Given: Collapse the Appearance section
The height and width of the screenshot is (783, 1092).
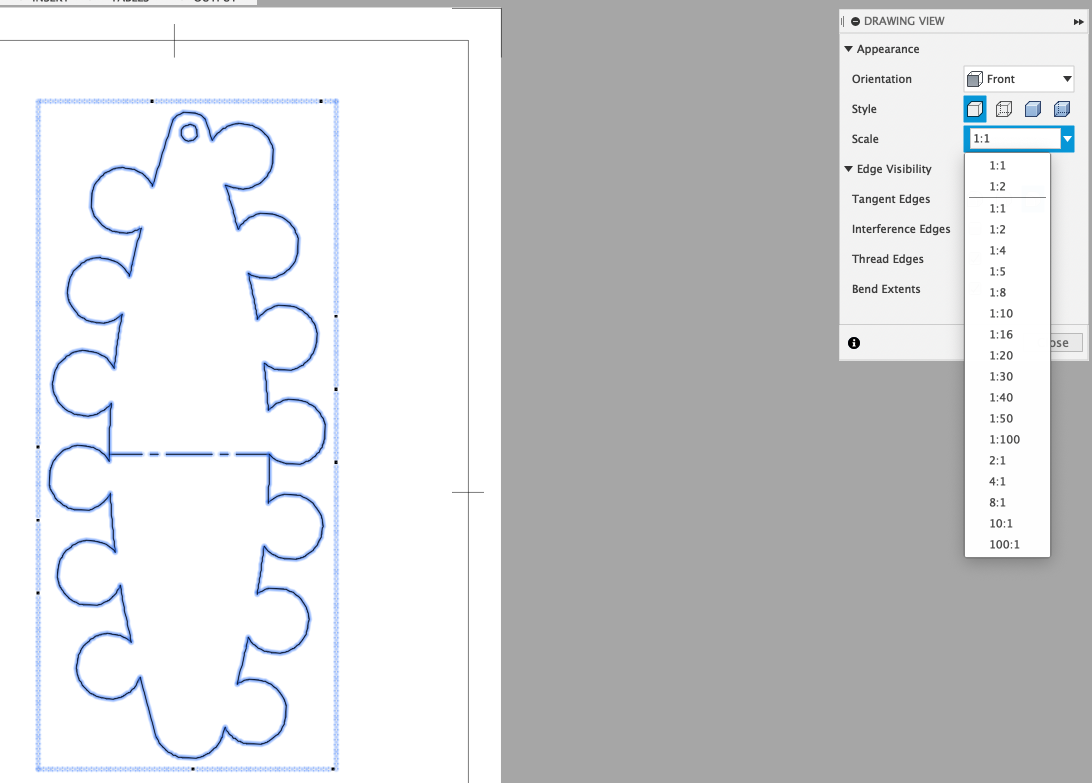Looking at the screenshot, I should tap(848, 49).
